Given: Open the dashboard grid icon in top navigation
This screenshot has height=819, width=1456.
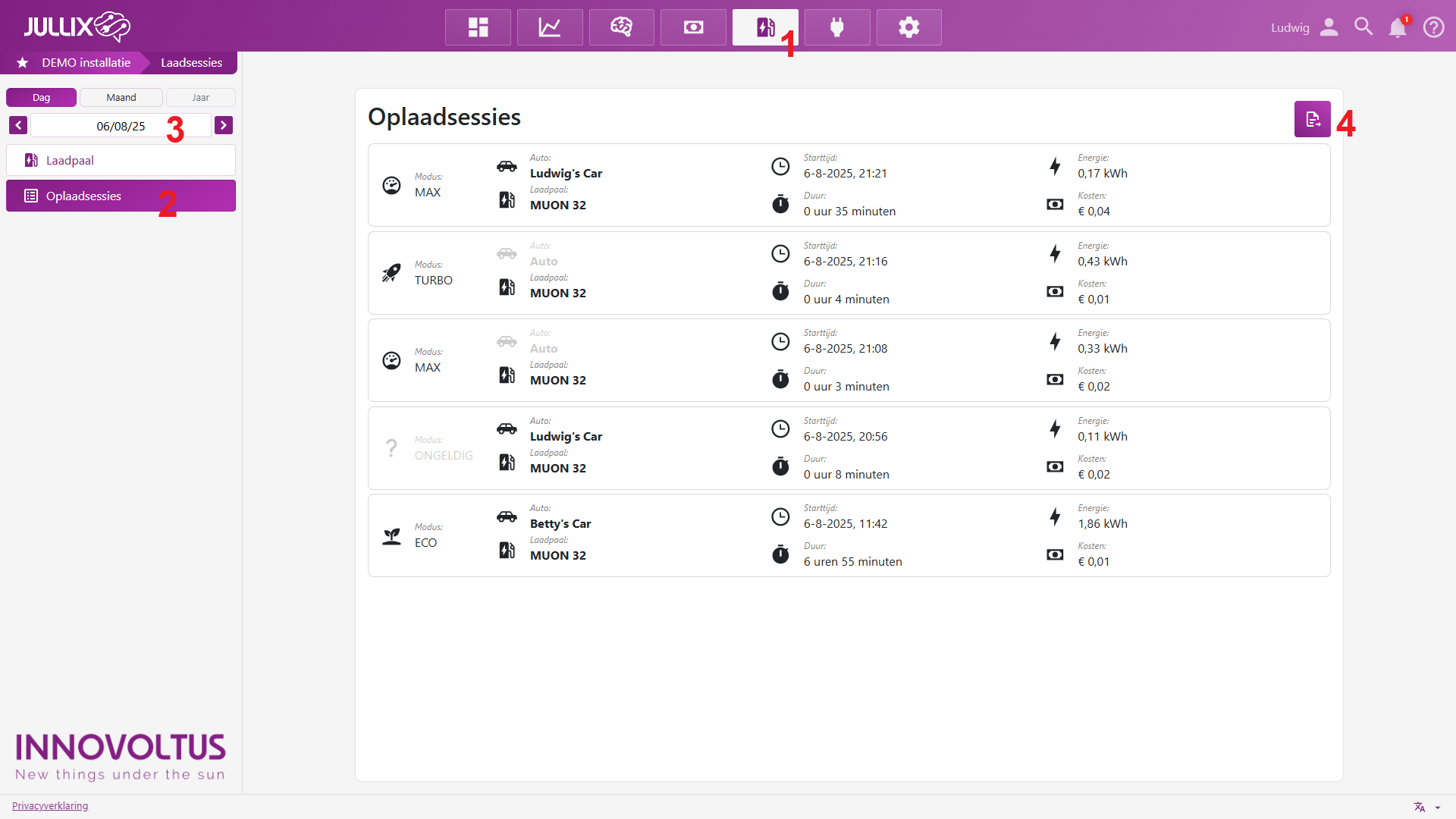Looking at the screenshot, I should click(x=478, y=27).
